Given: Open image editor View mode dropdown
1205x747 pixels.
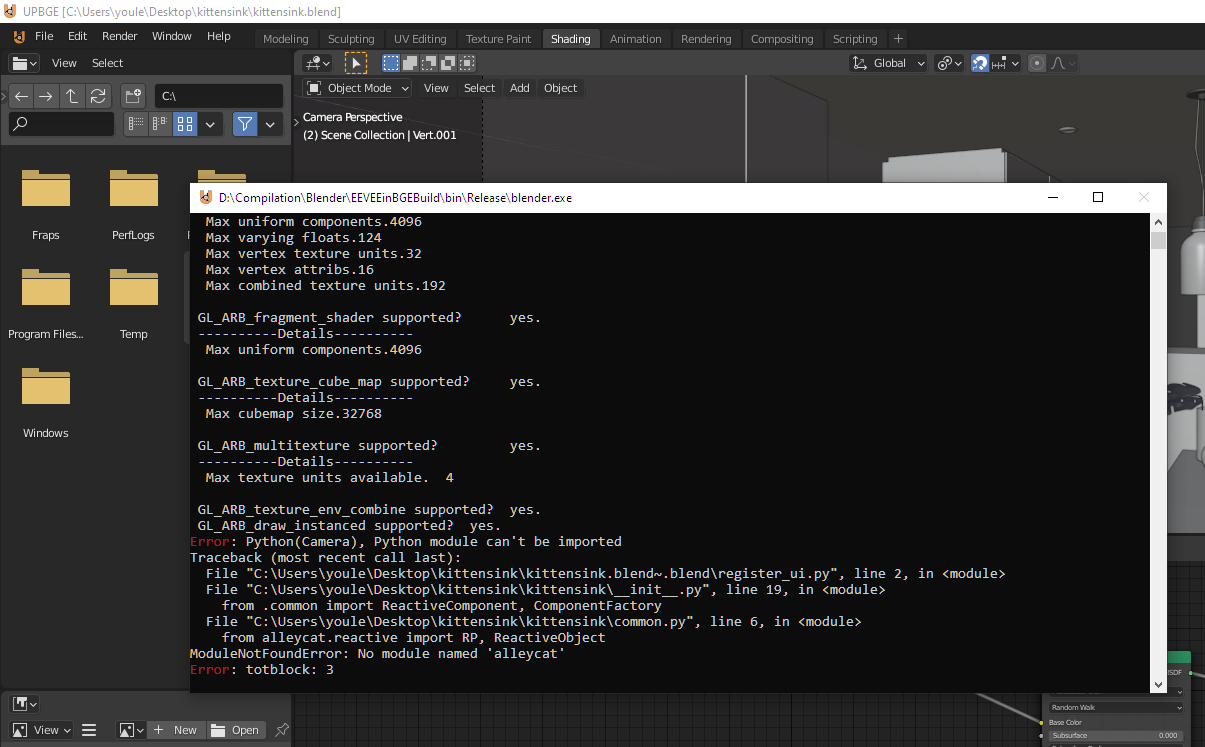Looking at the screenshot, I should point(41,730).
